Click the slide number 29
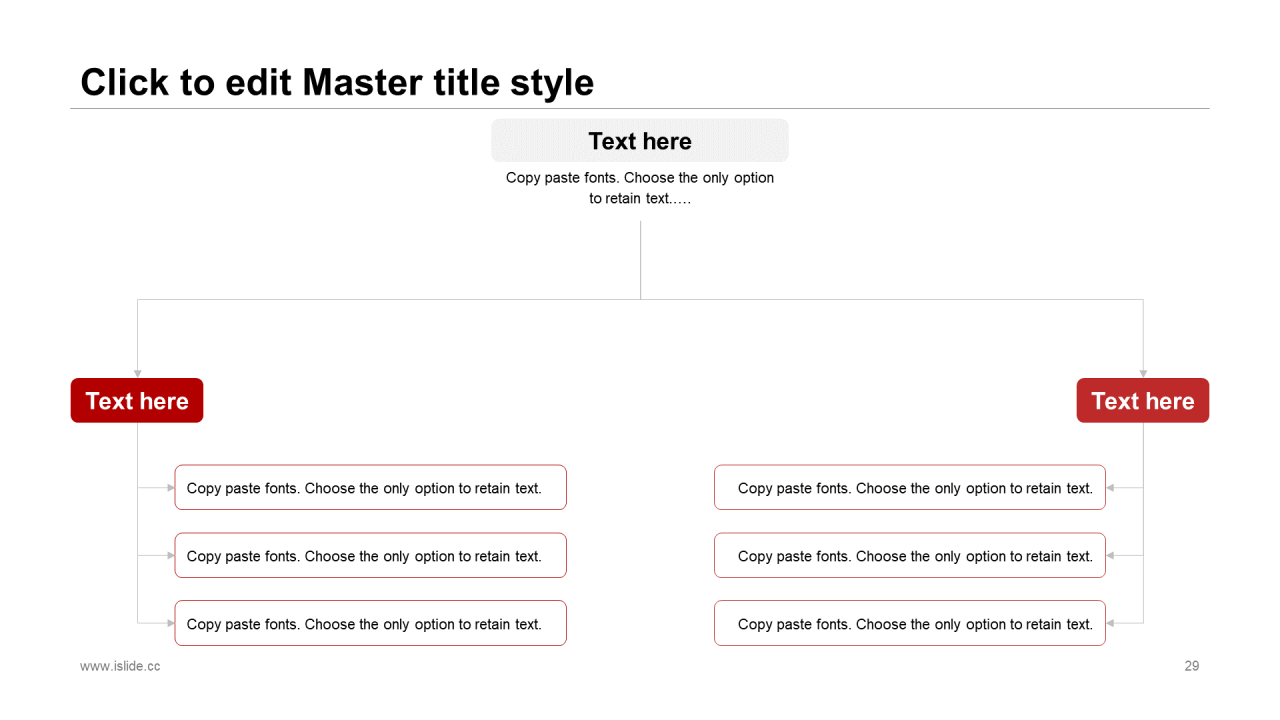This screenshot has width=1280, height=720. pos(1191,666)
